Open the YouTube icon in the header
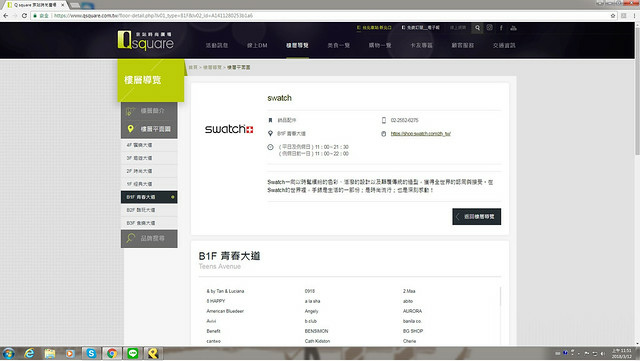 click(x=513, y=28)
